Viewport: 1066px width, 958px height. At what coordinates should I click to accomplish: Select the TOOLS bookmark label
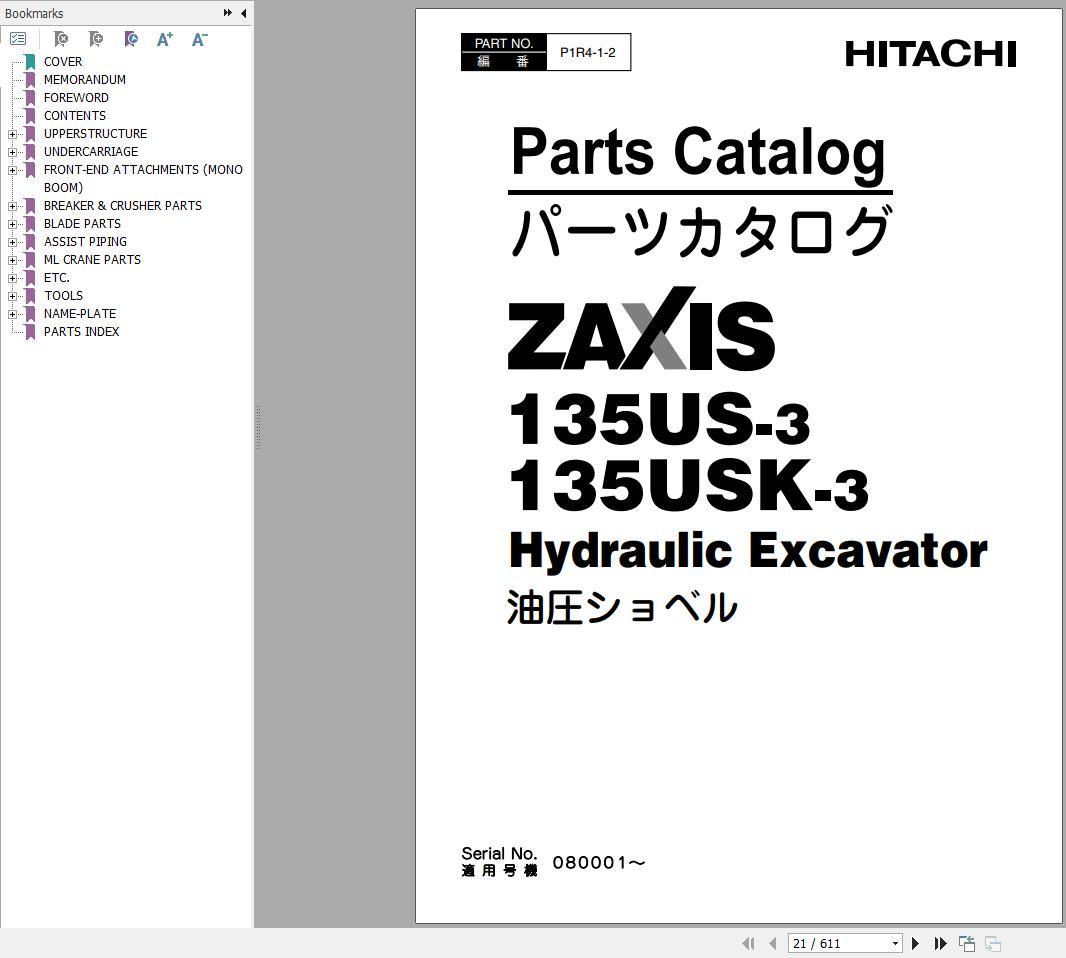pyautogui.click(x=63, y=296)
